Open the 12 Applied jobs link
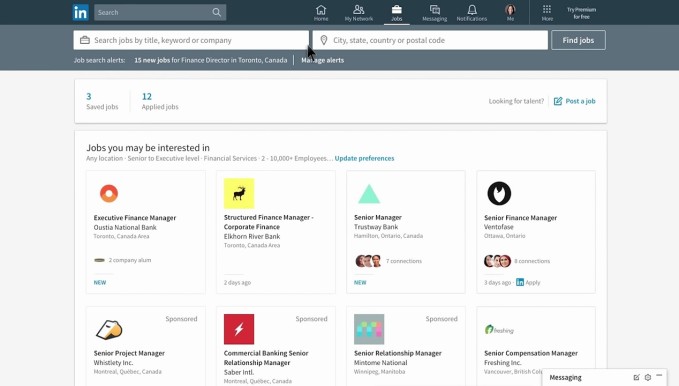The height and width of the screenshot is (386, 679). (160, 101)
